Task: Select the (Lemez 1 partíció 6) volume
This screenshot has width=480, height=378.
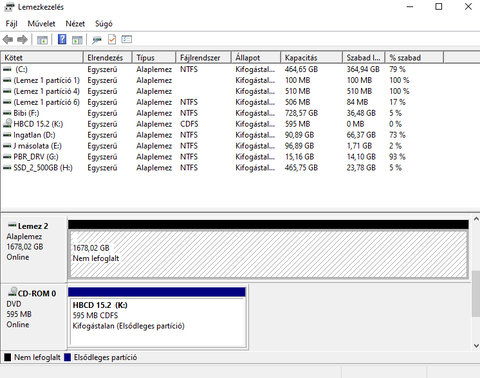Action: tap(47, 102)
